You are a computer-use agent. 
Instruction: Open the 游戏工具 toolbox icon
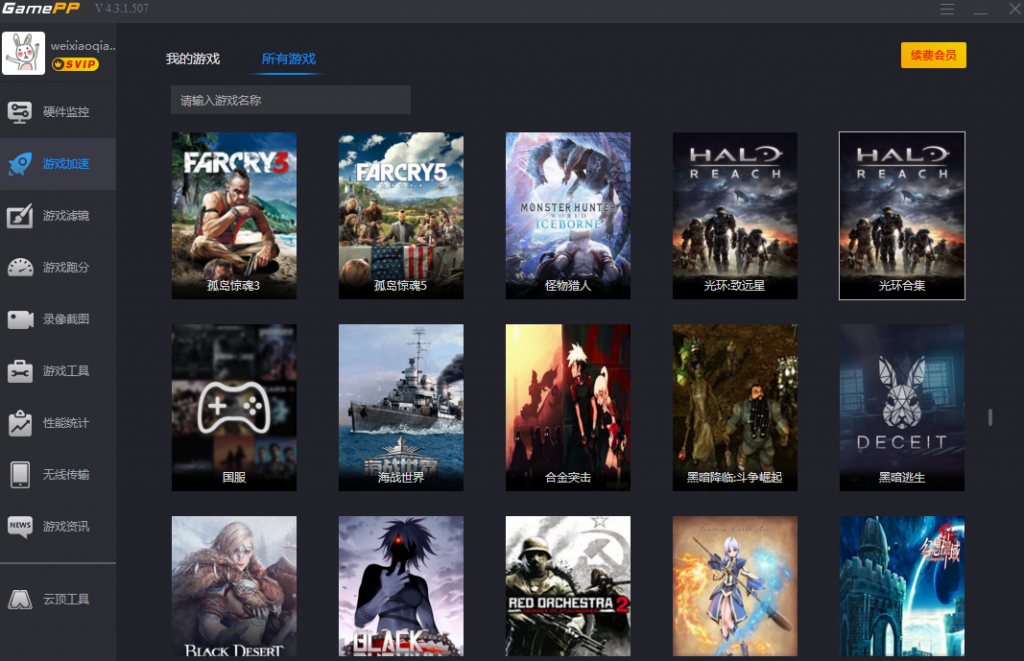(x=20, y=371)
